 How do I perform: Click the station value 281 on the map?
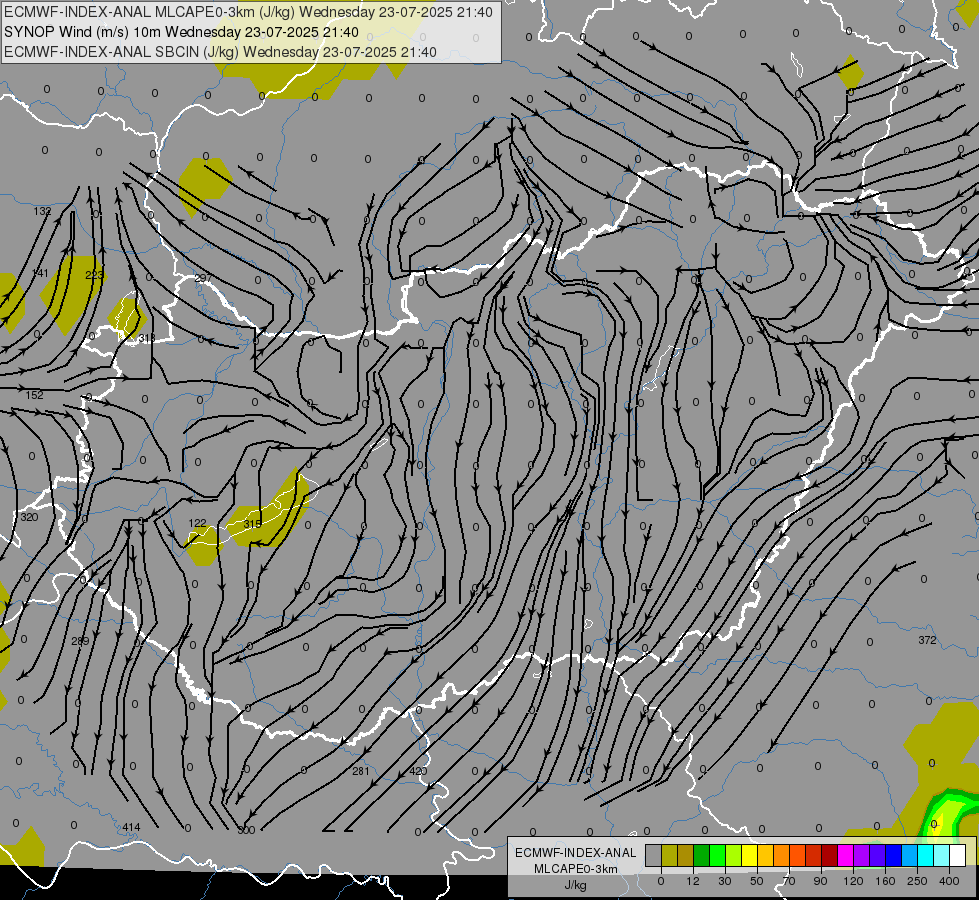pyautogui.click(x=361, y=771)
